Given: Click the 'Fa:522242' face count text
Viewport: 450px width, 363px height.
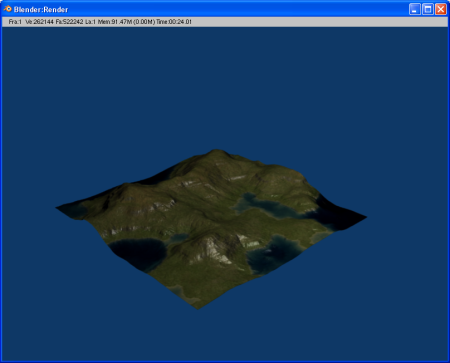Looking at the screenshot, I should [69, 22].
